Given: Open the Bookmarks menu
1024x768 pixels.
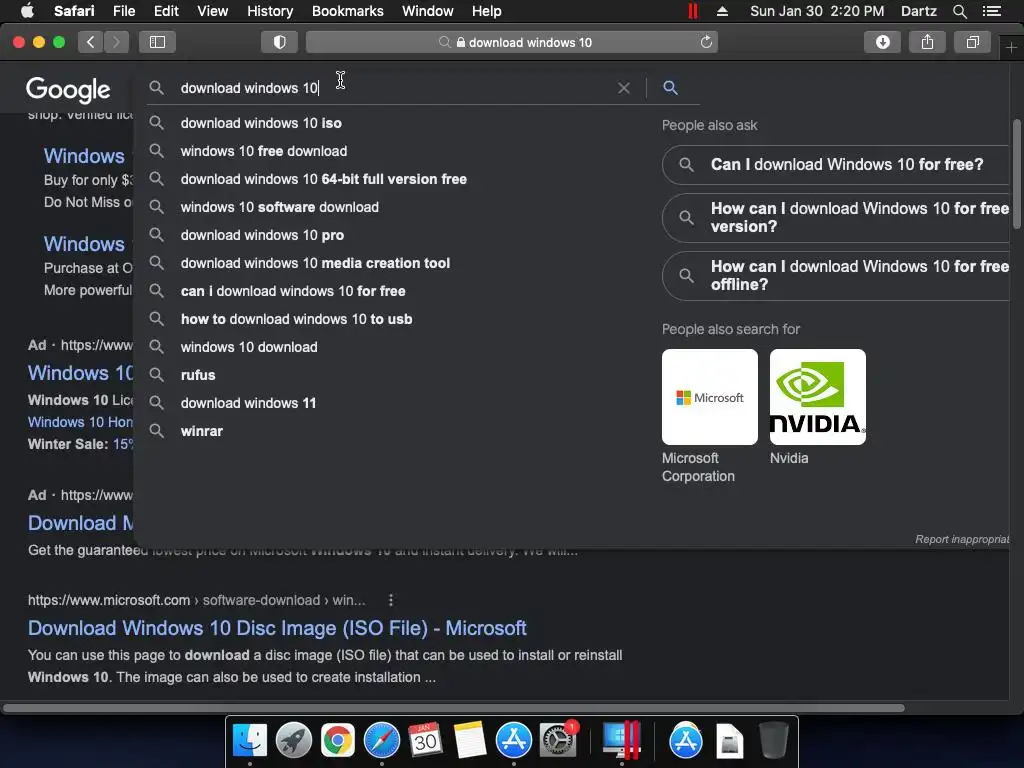Looking at the screenshot, I should 347,11.
